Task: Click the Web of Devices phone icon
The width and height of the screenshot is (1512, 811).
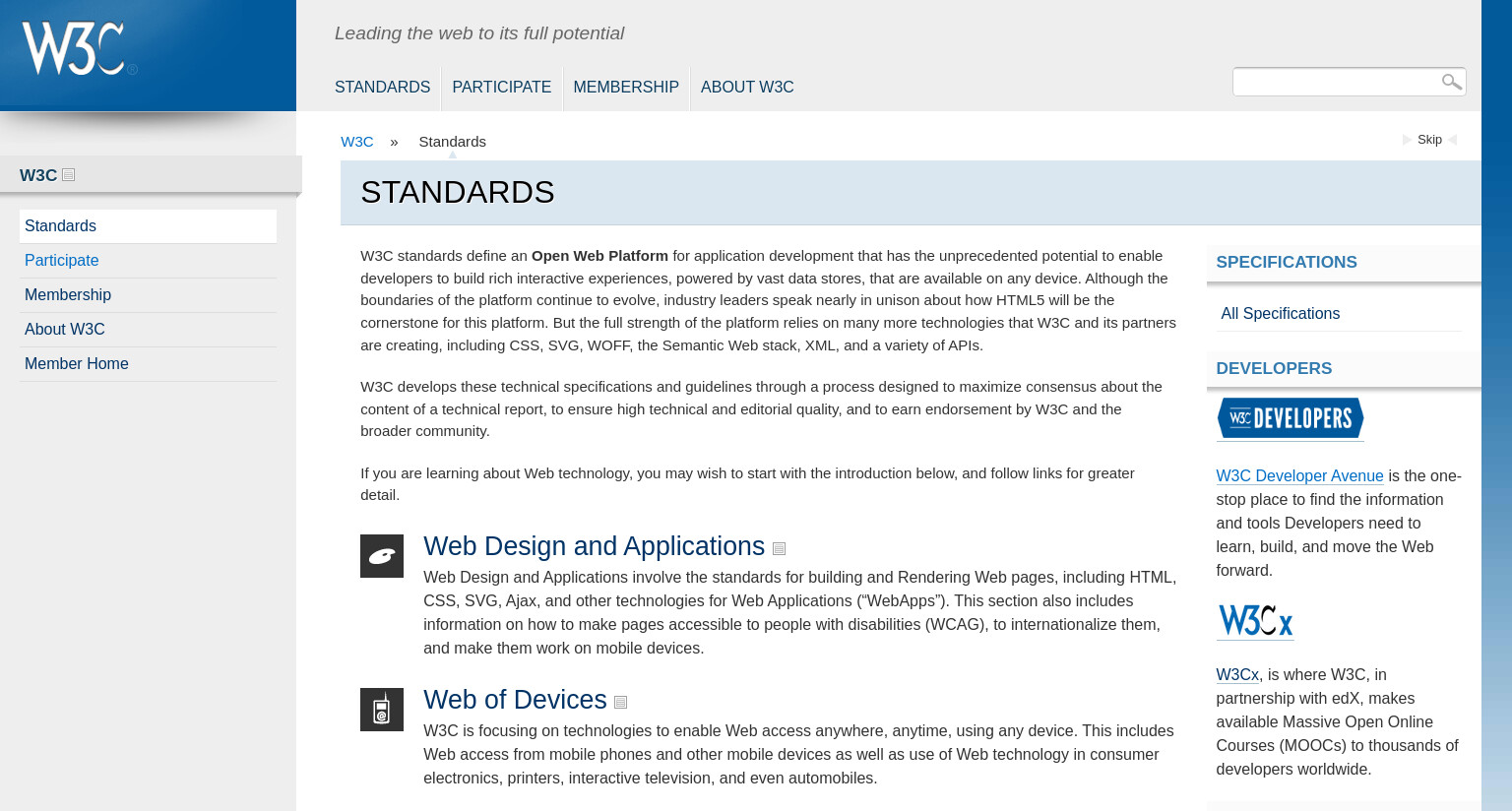Action: (382, 710)
